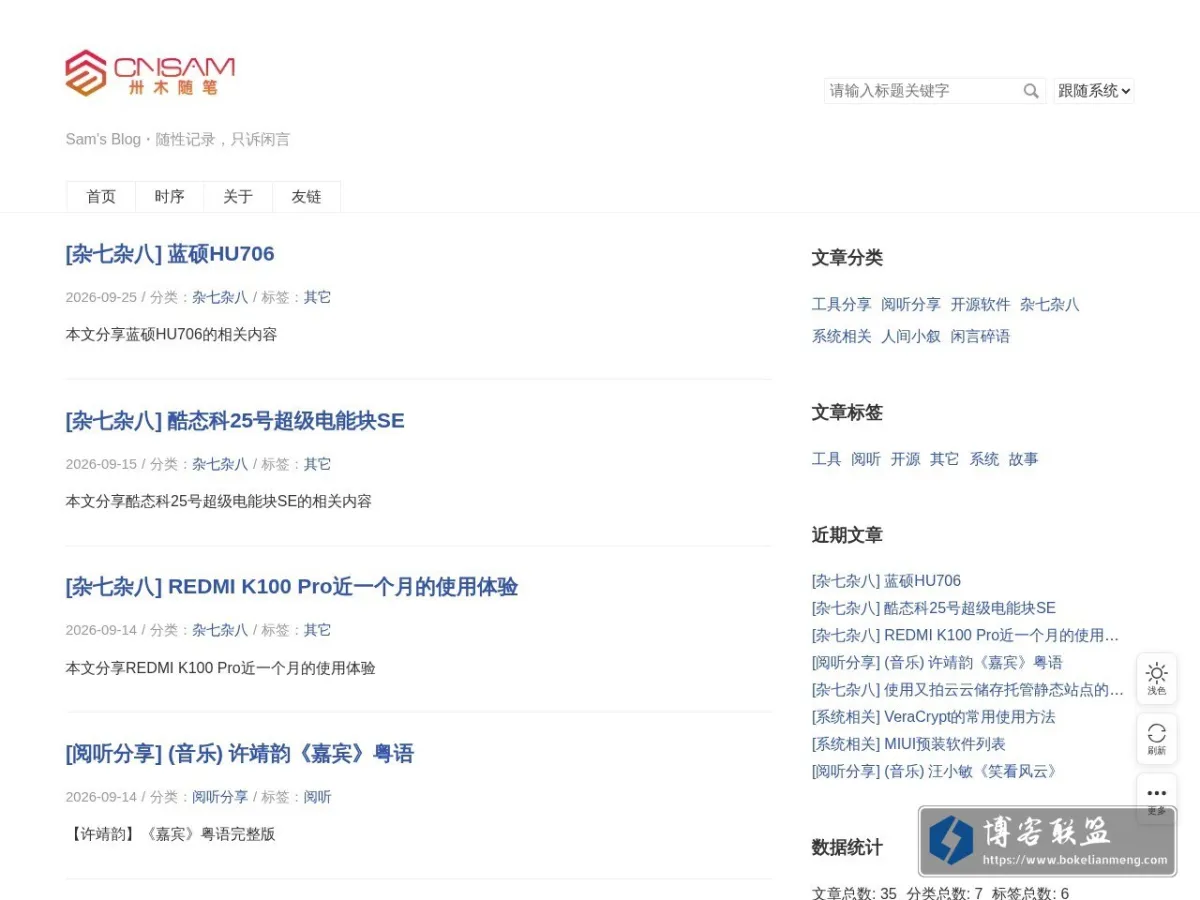Select sidebar tag 其它
This screenshot has height=900, width=1200.
944,459
